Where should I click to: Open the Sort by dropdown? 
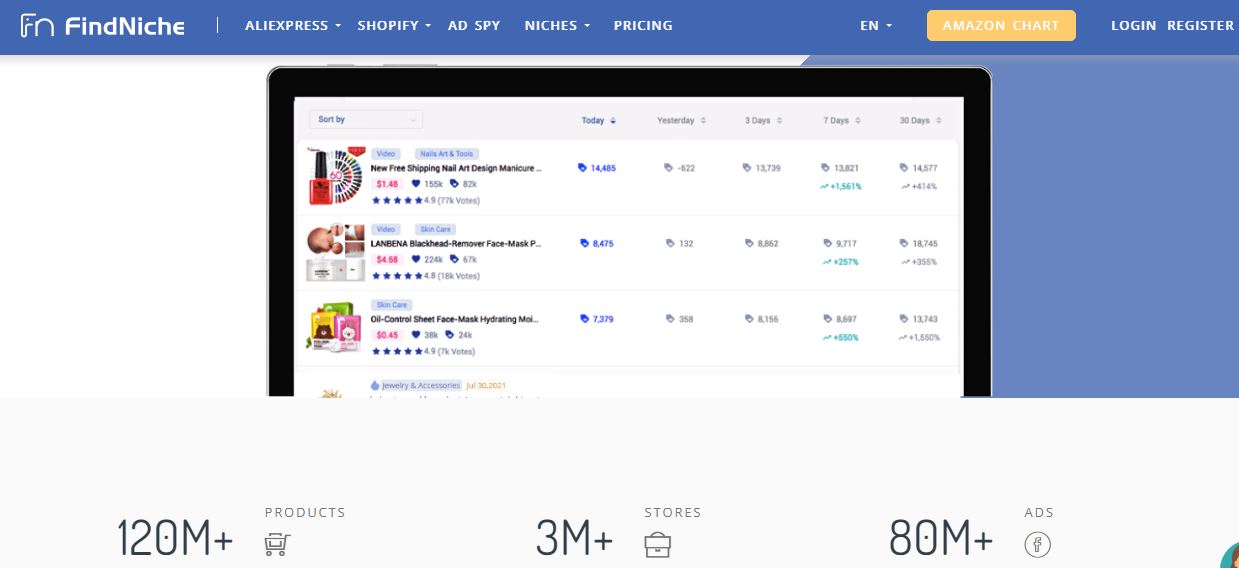pos(366,120)
